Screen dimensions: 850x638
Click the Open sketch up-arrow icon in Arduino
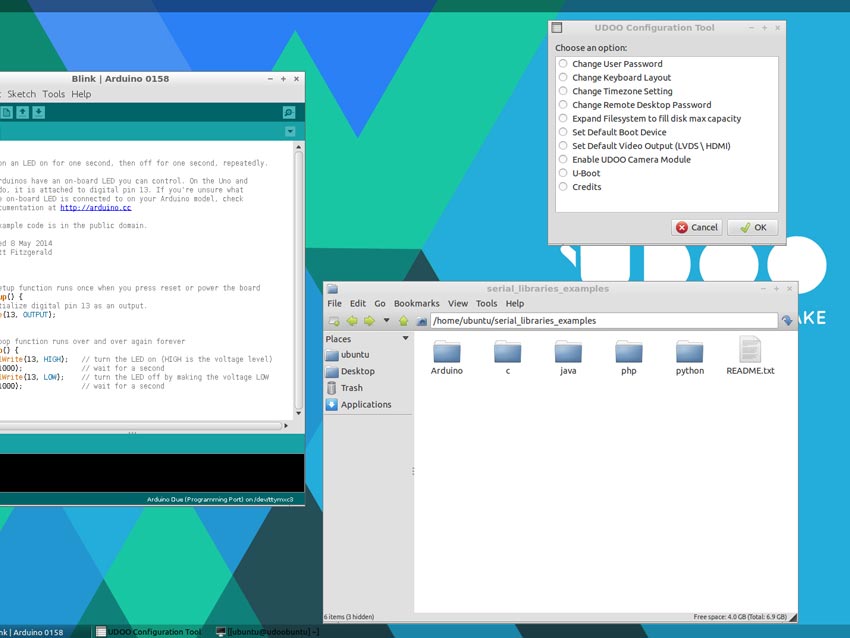[22, 112]
